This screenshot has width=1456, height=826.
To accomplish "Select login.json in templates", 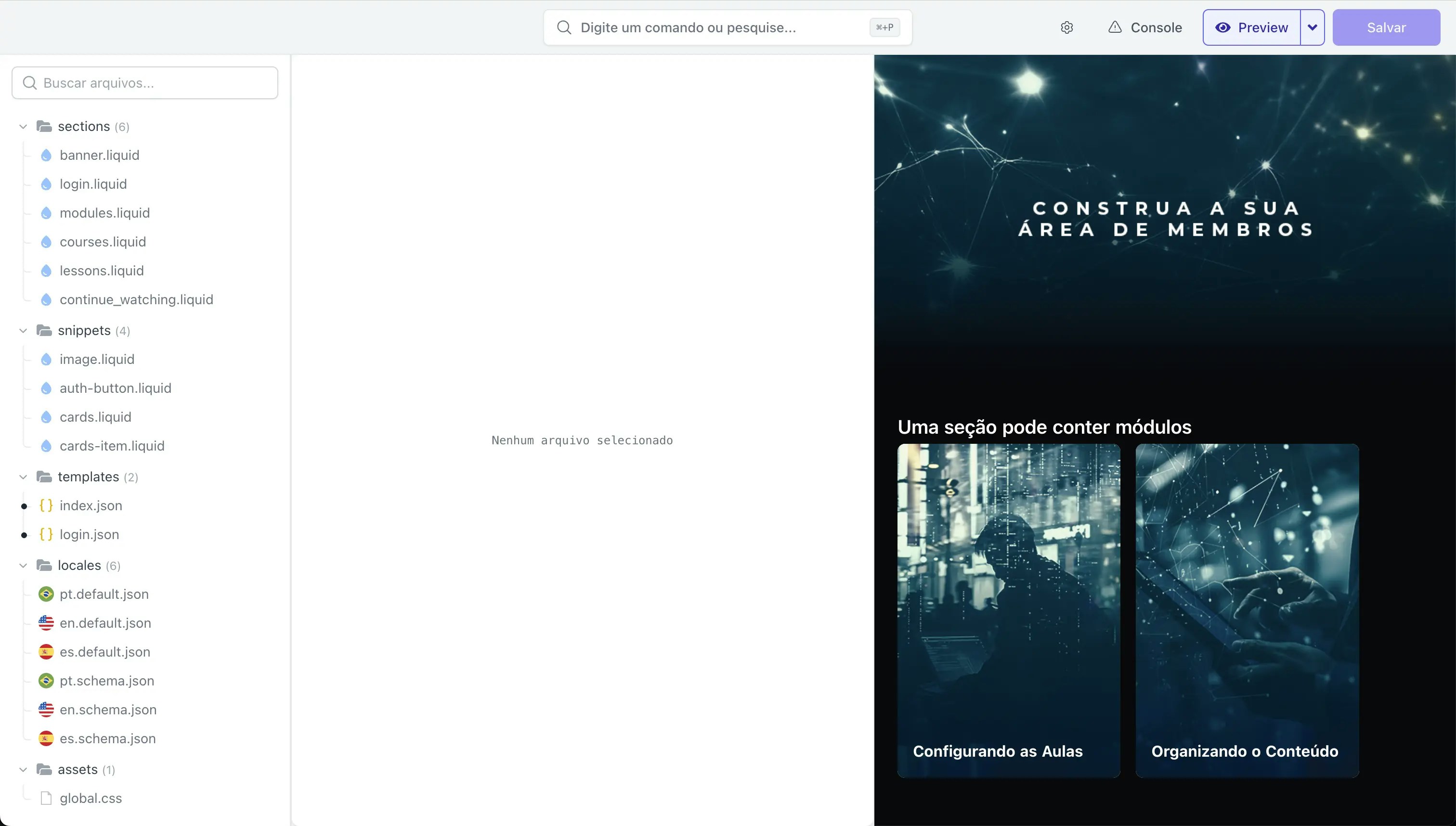I will pyautogui.click(x=89, y=534).
